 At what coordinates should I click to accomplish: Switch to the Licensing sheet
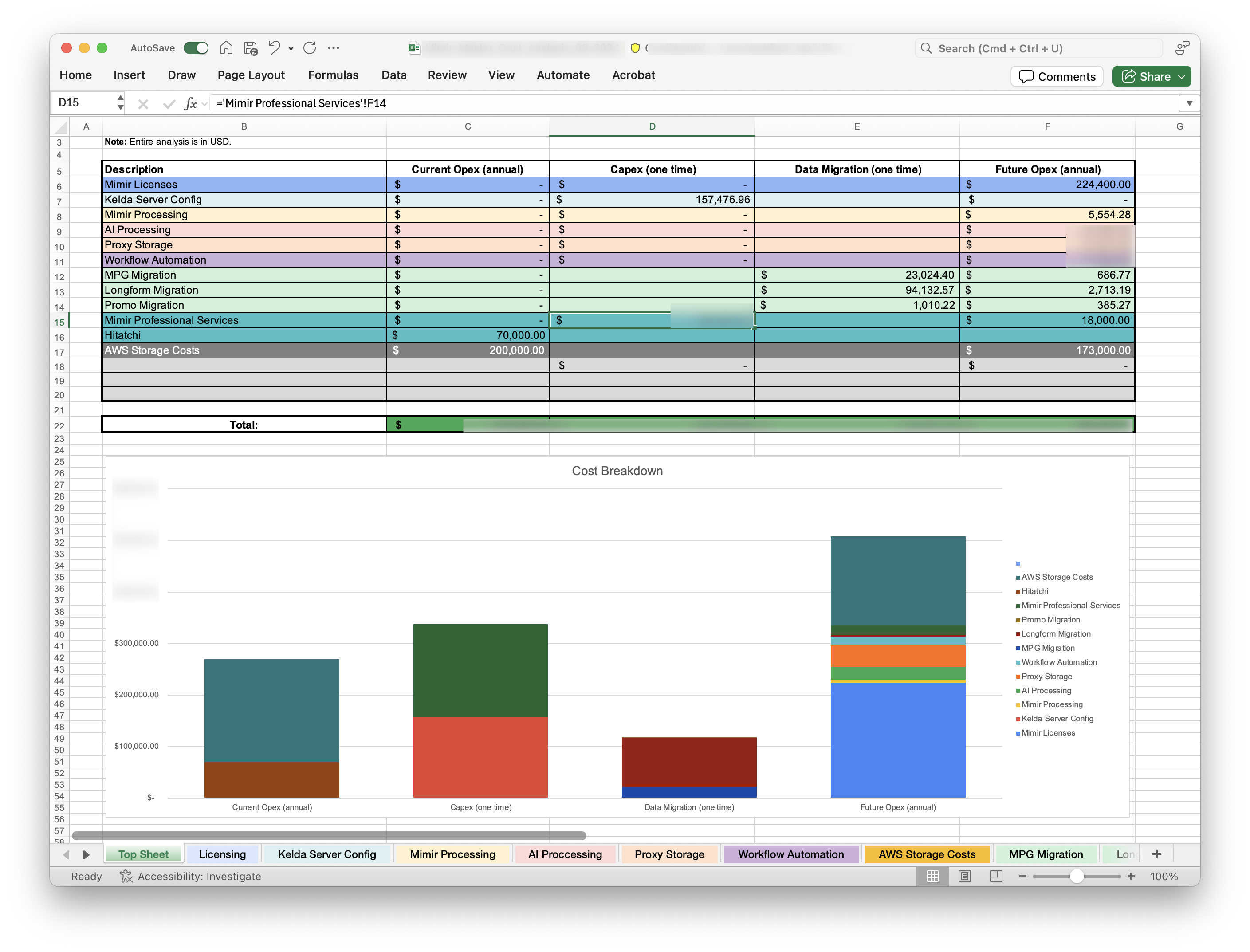pyautogui.click(x=222, y=854)
